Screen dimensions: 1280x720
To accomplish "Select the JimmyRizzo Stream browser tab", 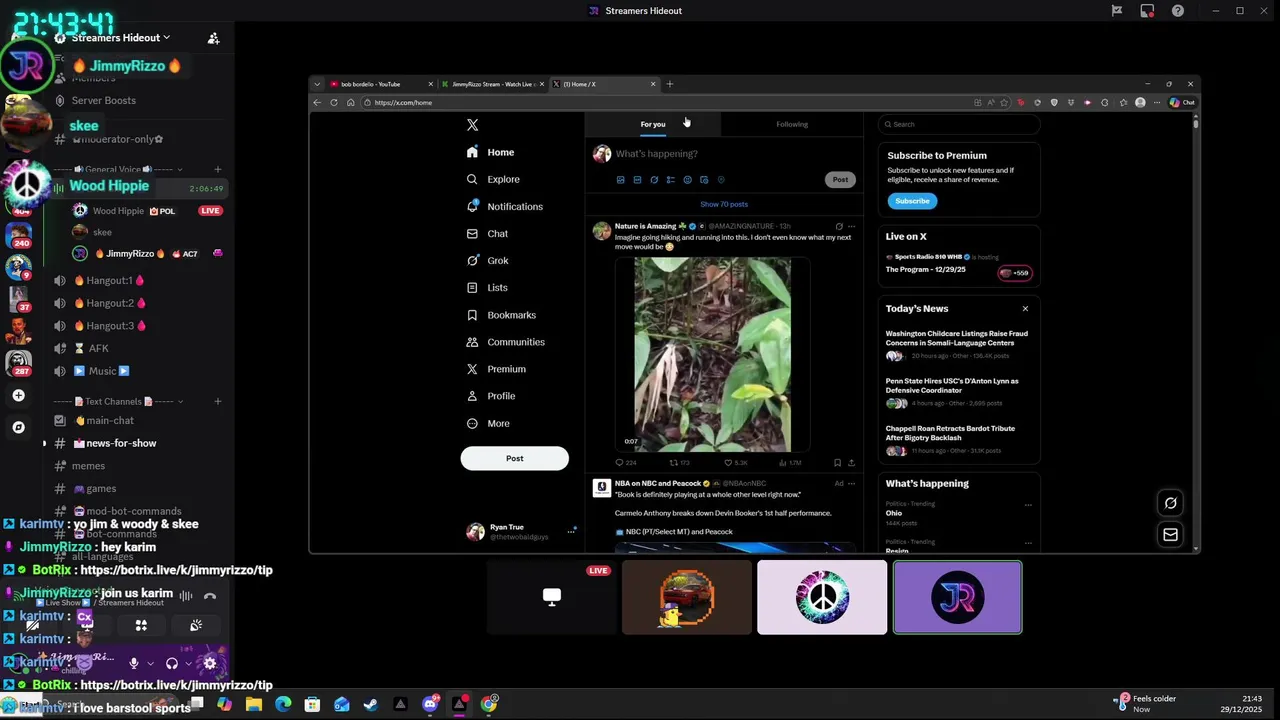I will tap(492, 84).
